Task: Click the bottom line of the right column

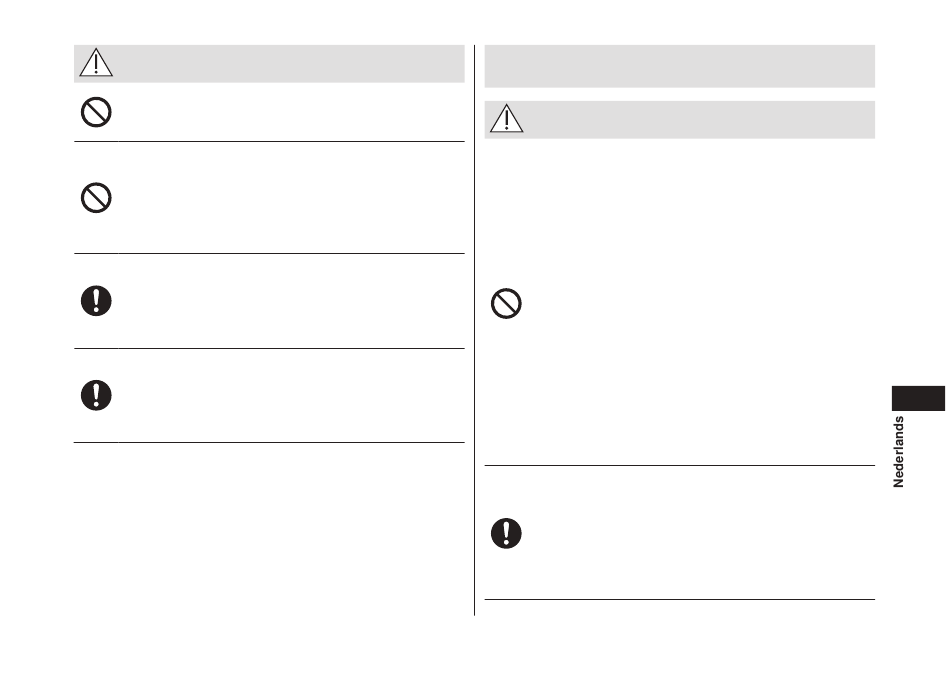Action: click(x=679, y=599)
